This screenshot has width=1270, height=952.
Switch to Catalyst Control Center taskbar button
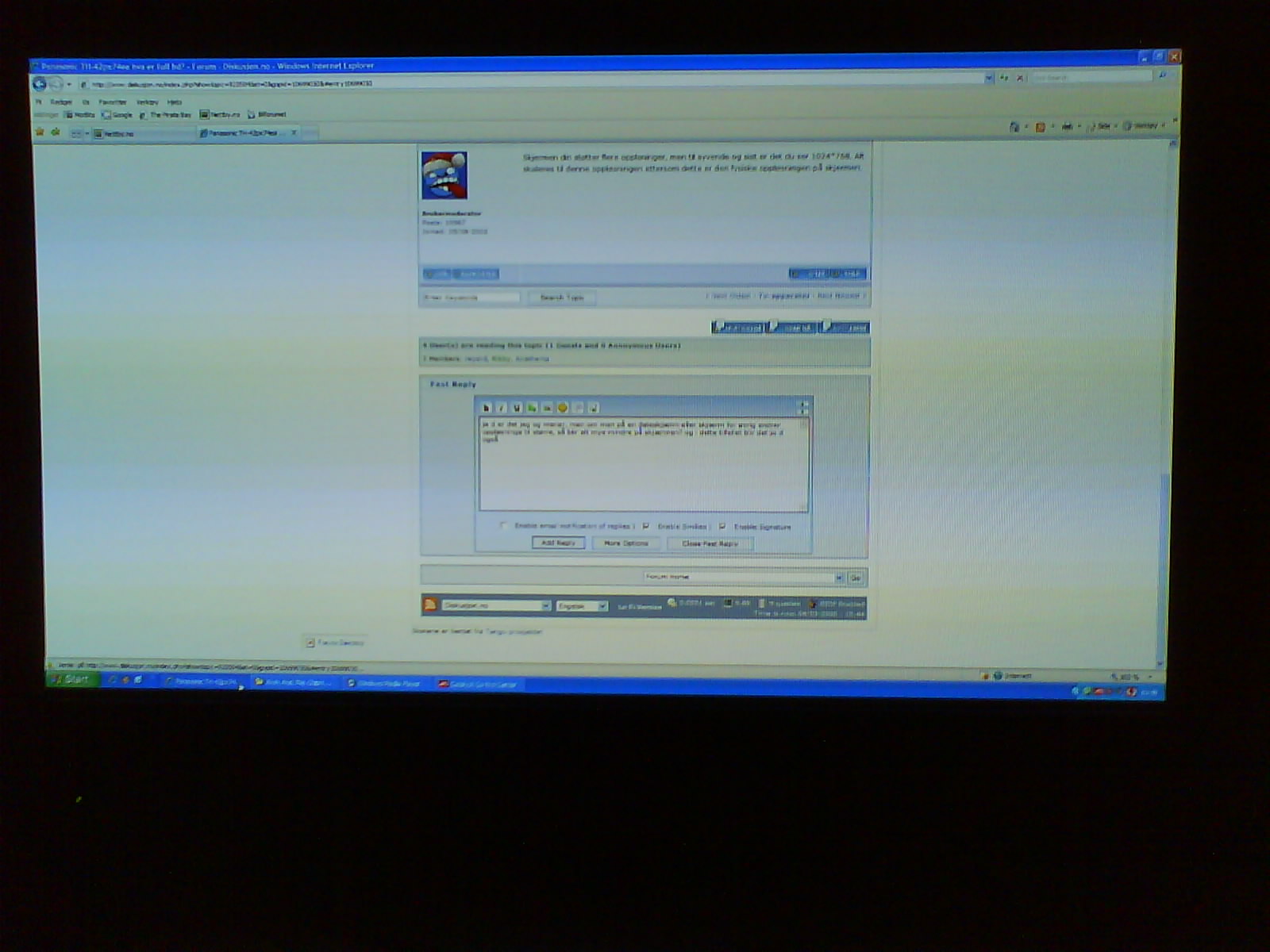tap(479, 684)
